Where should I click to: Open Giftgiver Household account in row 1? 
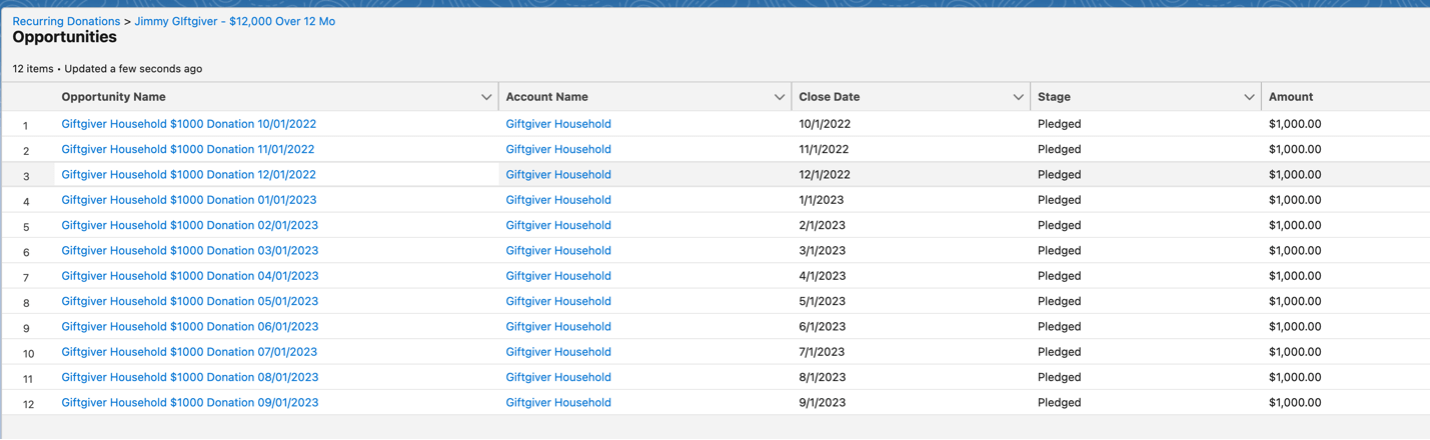(x=558, y=124)
